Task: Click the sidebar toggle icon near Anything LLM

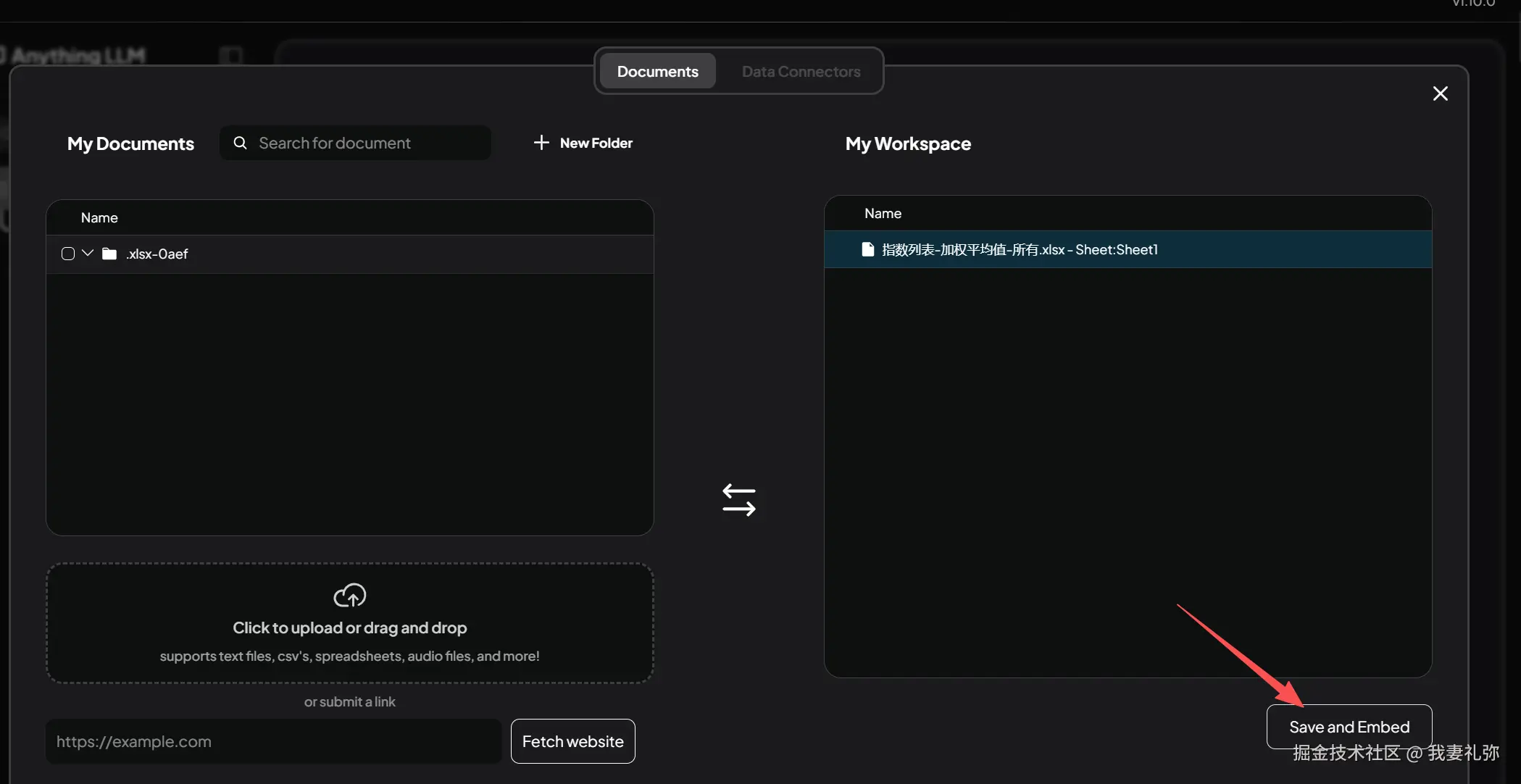Action: (231, 56)
